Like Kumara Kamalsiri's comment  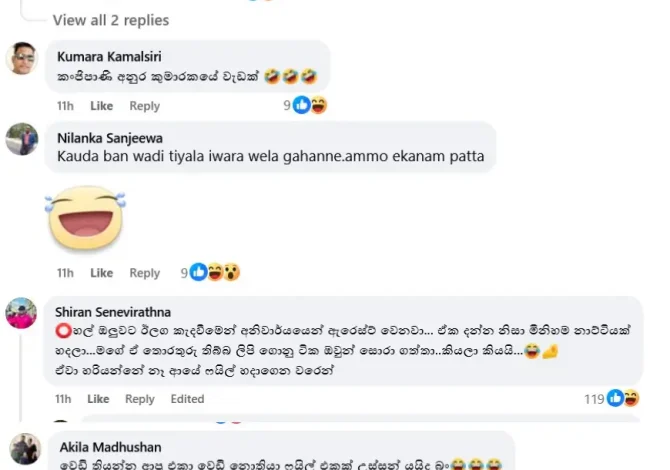tap(101, 106)
